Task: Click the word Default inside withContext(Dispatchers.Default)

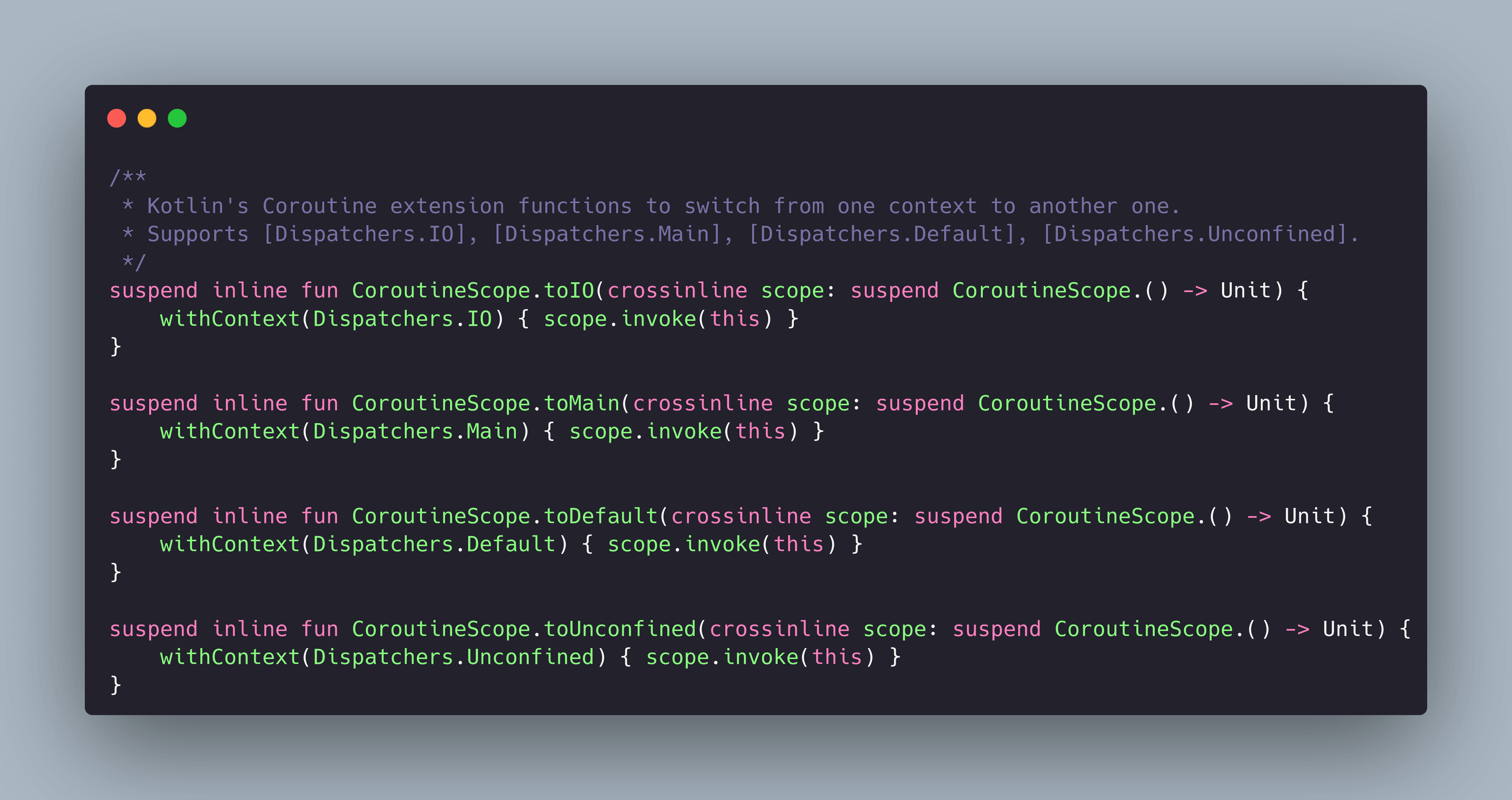Action: click(x=511, y=544)
